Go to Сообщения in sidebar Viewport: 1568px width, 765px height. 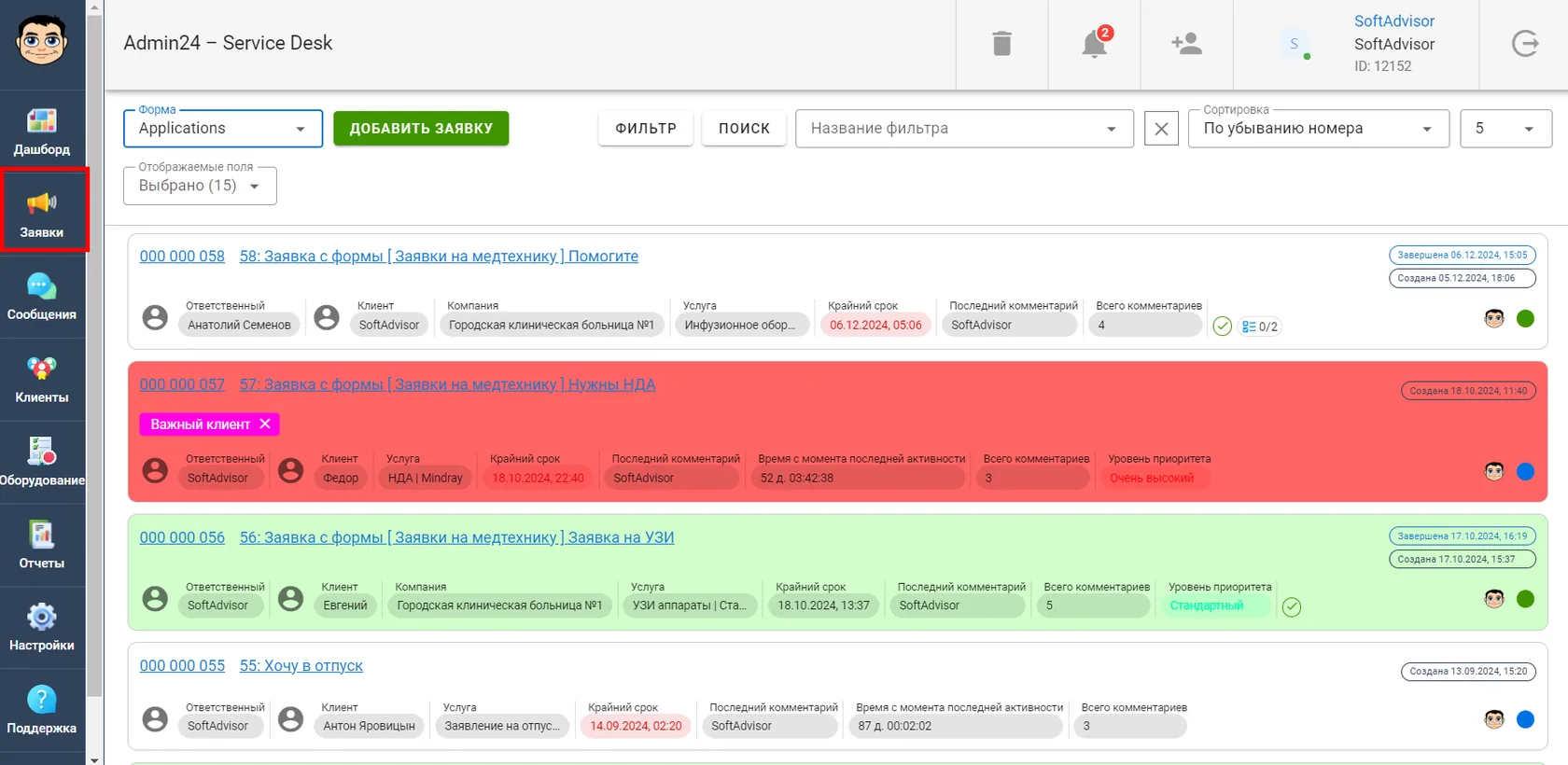coord(42,297)
